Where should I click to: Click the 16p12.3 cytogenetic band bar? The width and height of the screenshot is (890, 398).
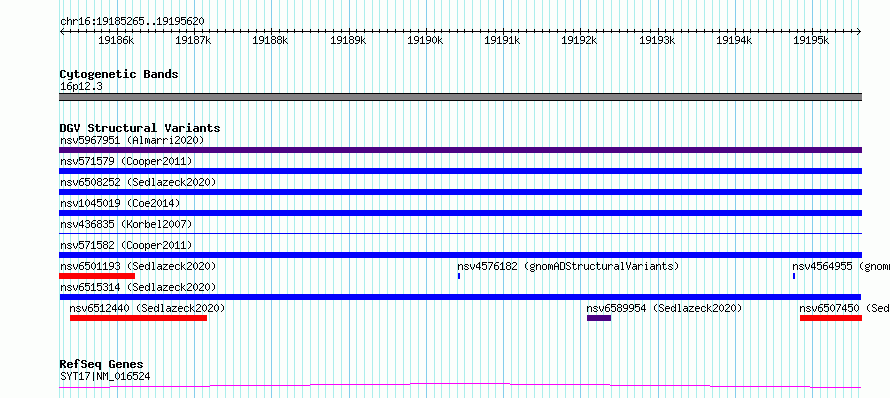460,97
